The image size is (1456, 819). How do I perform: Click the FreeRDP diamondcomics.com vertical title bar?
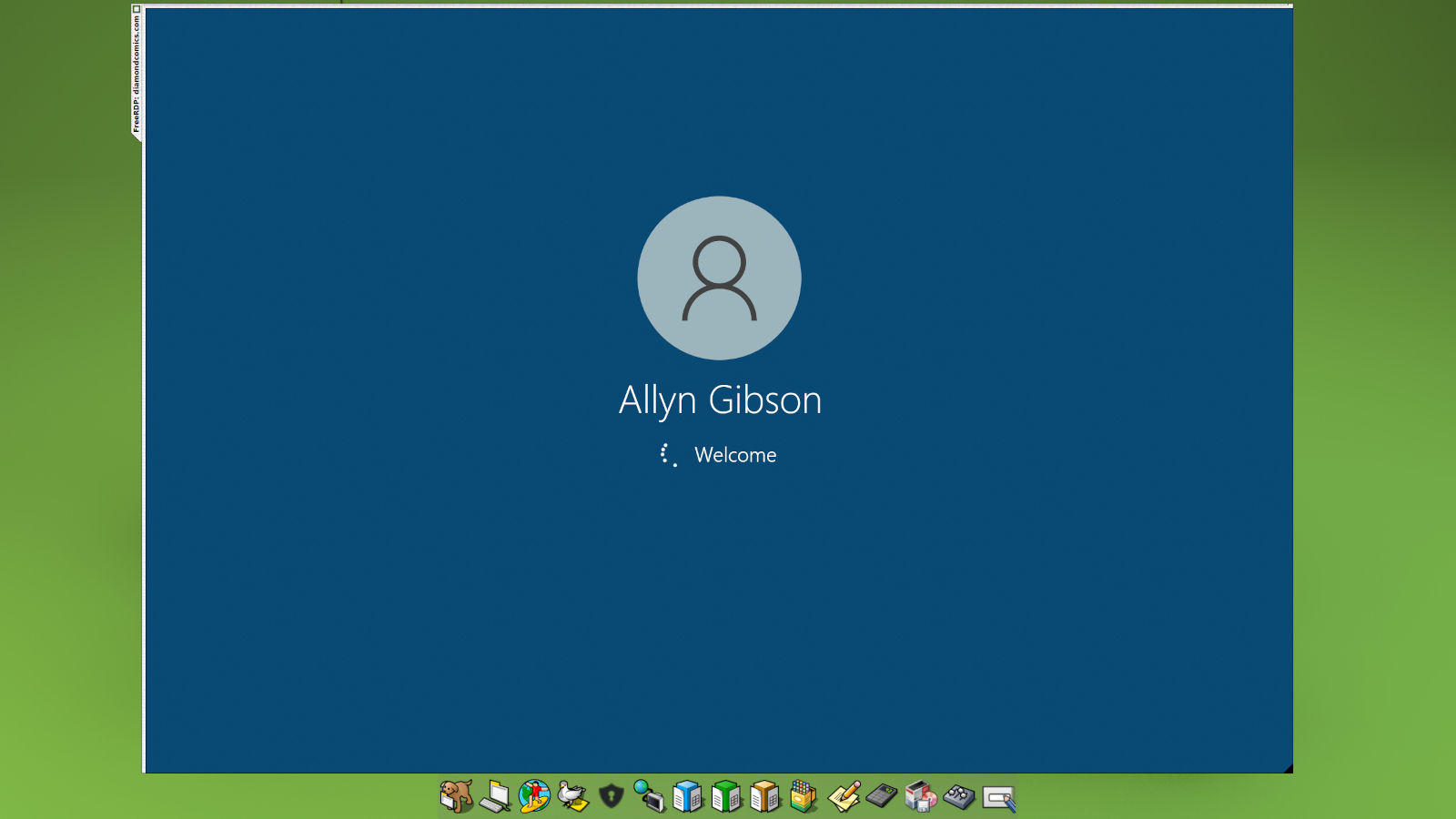tap(136, 75)
